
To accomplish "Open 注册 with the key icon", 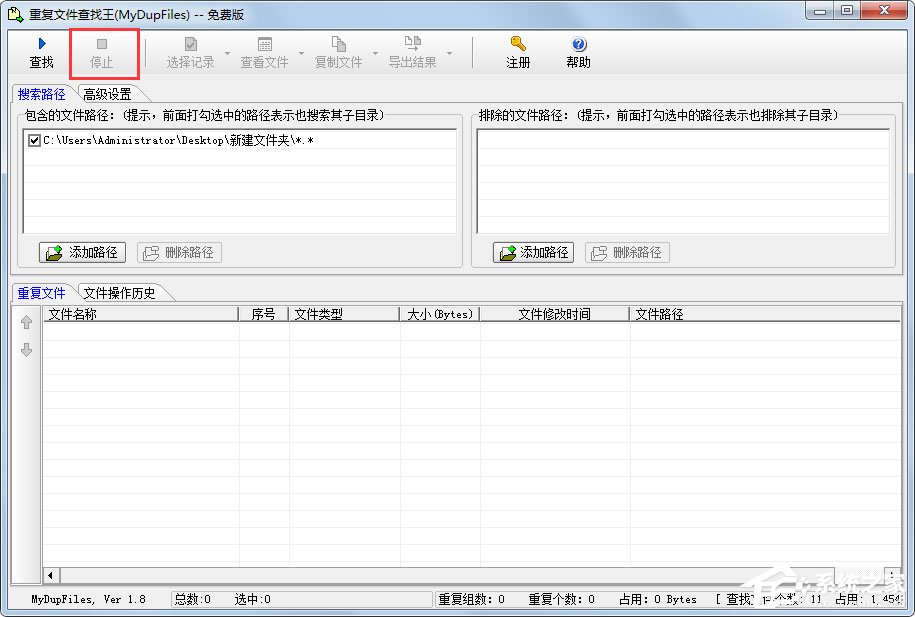I will pos(518,44).
